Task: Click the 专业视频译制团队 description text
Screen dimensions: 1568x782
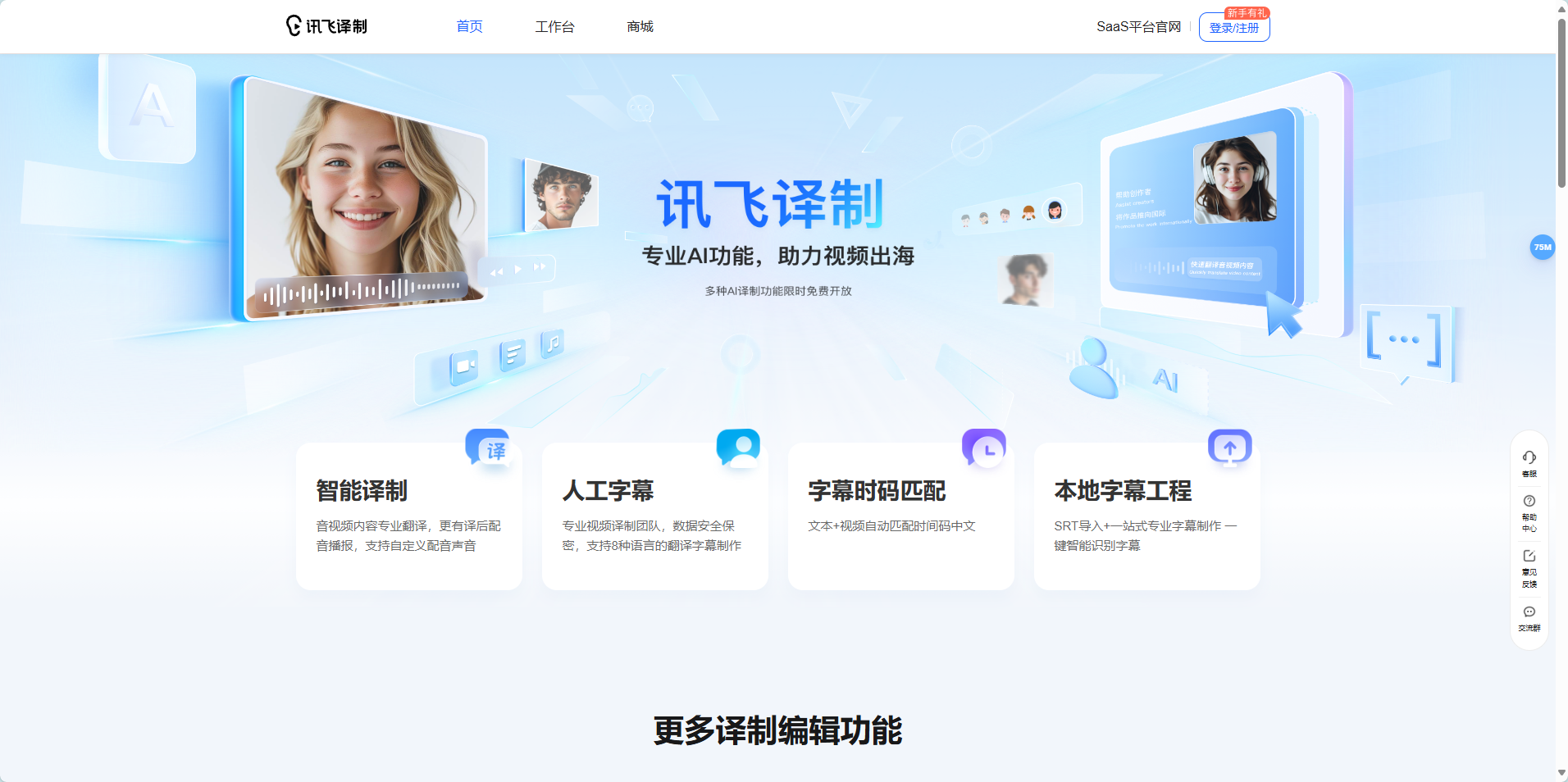Action: pos(652,535)
